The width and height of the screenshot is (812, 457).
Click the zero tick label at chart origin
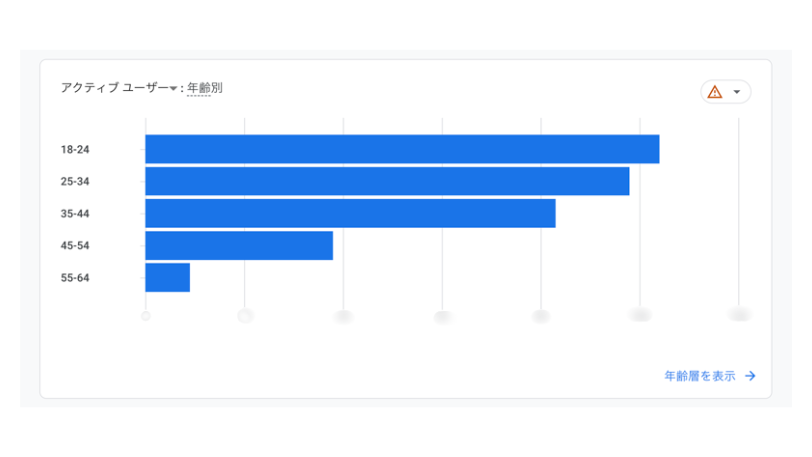coord(146,316)
